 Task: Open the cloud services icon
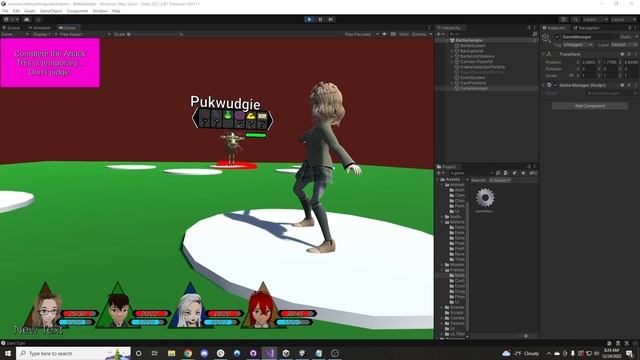[x=27, y=19]
